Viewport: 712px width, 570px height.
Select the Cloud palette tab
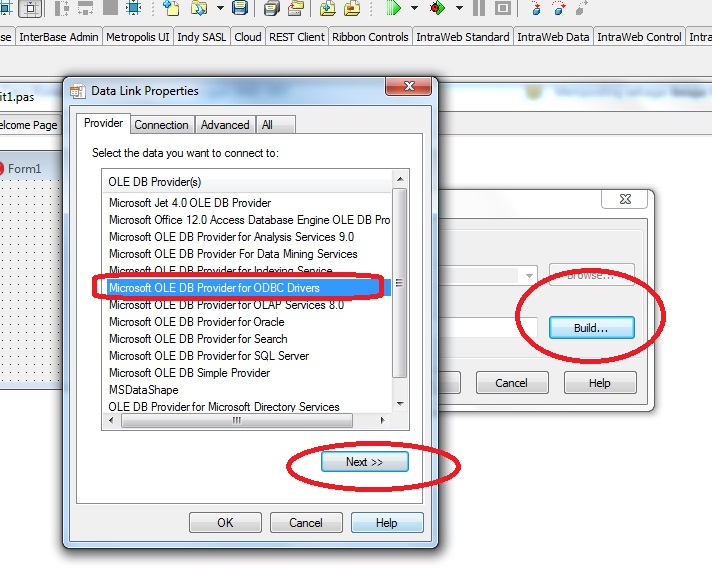click(x=248, y=37)
